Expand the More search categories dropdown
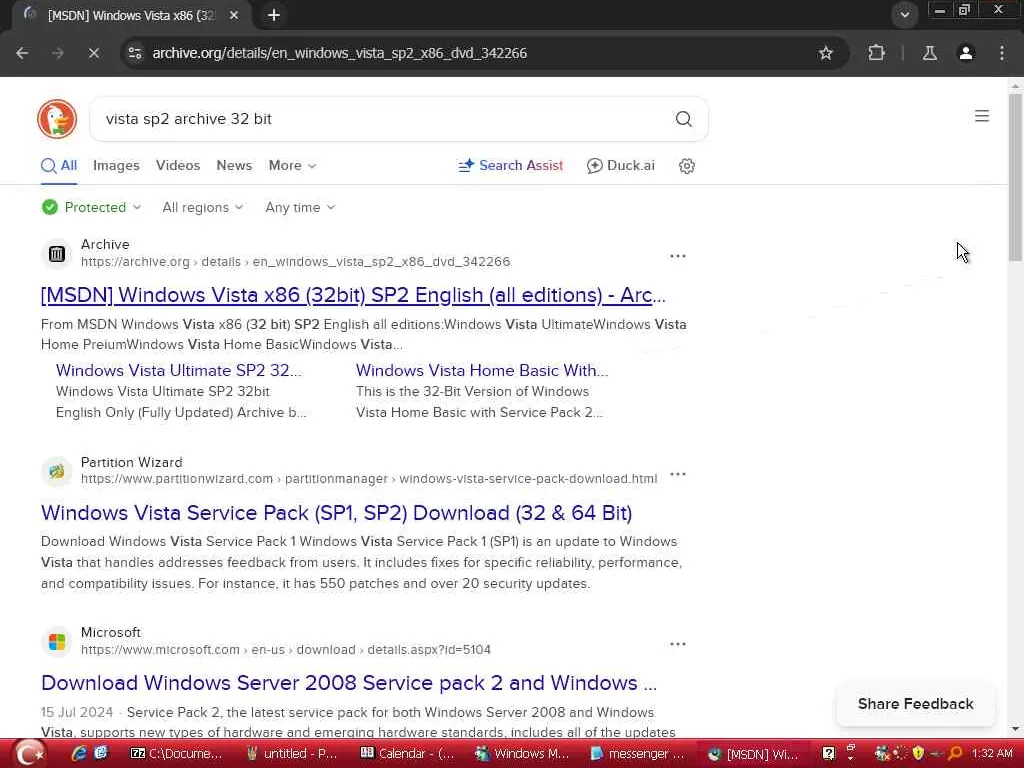This screenshot has height=768, width=1024. click(x=293, y=166)
